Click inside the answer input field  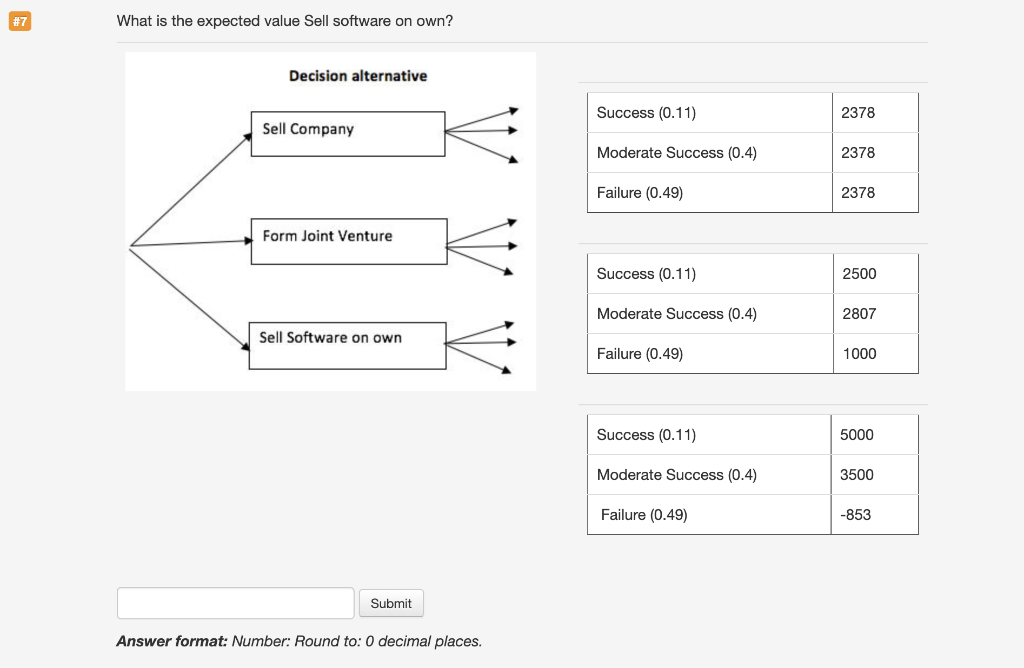click(x=235, y=603)
